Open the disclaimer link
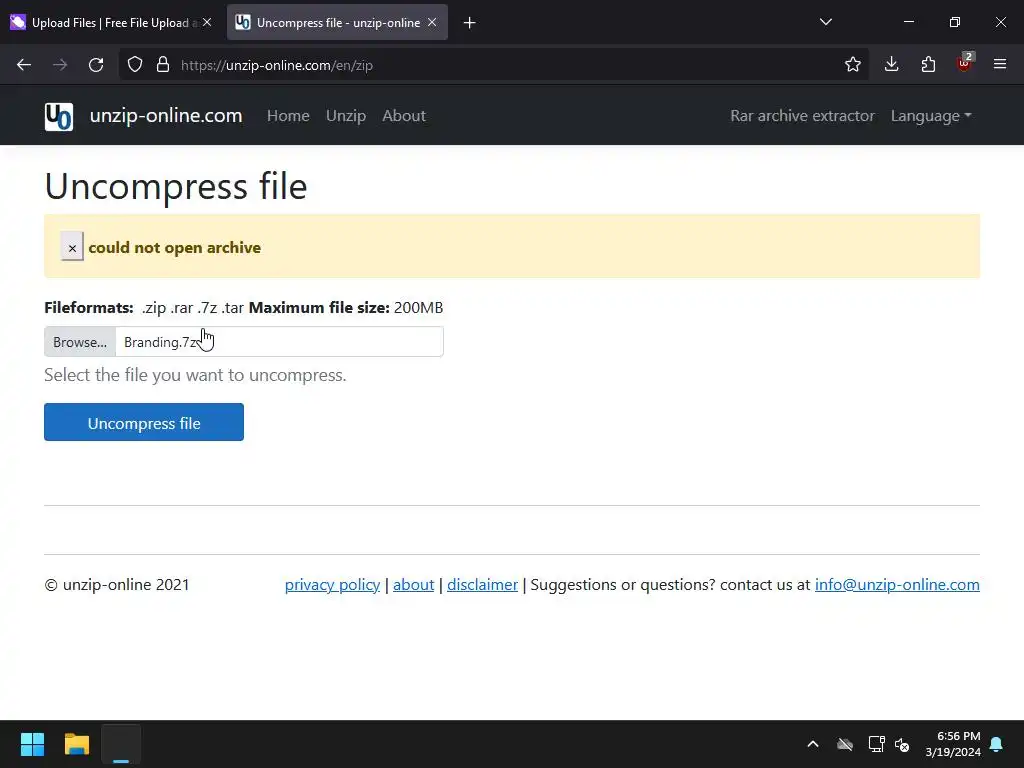1024x768 pixels. pos(483,584)
